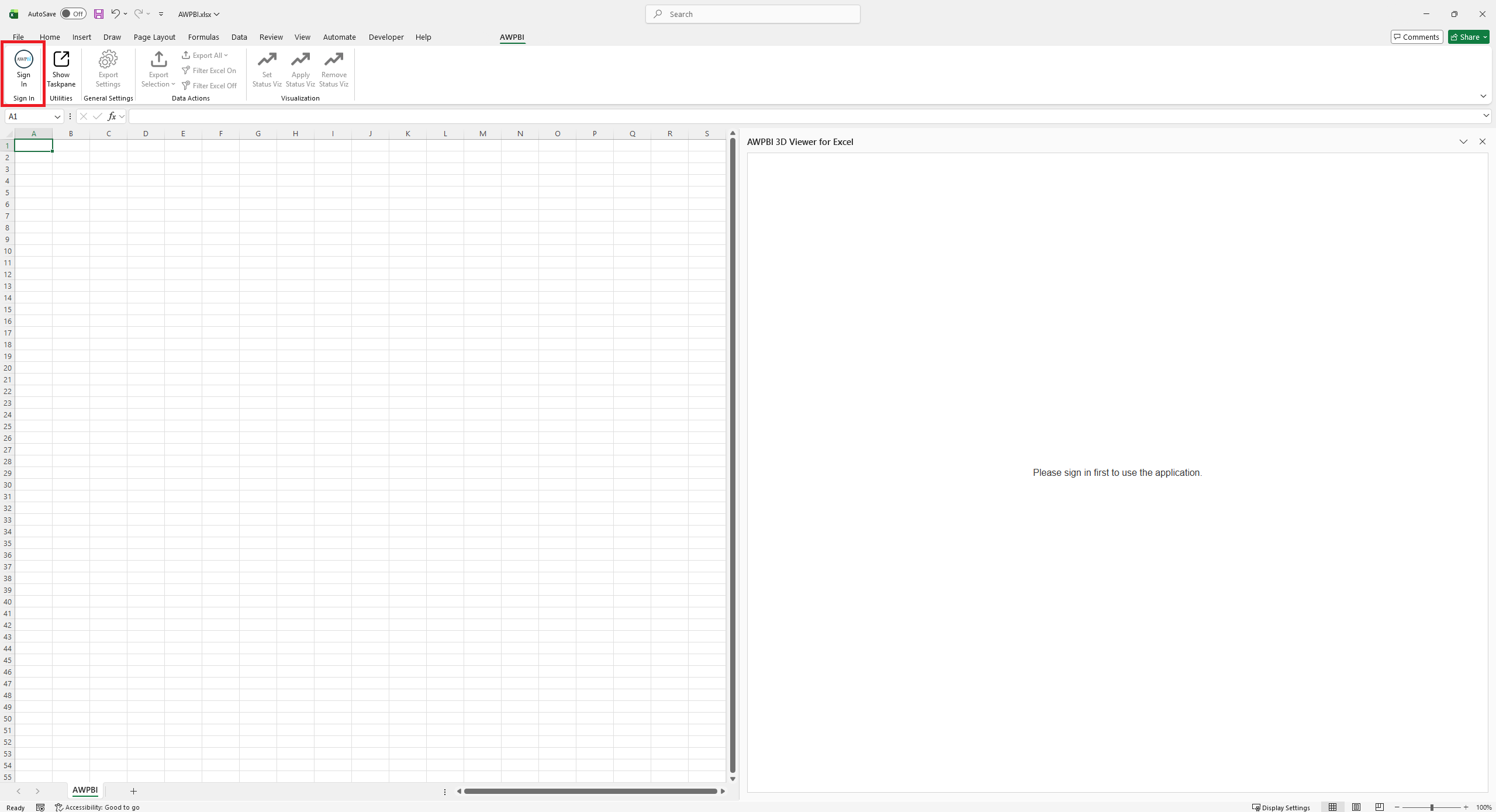Click the vertical scrollbar down arrow
The height and width of the screenshot is (812, 1496).
(733, 779)
